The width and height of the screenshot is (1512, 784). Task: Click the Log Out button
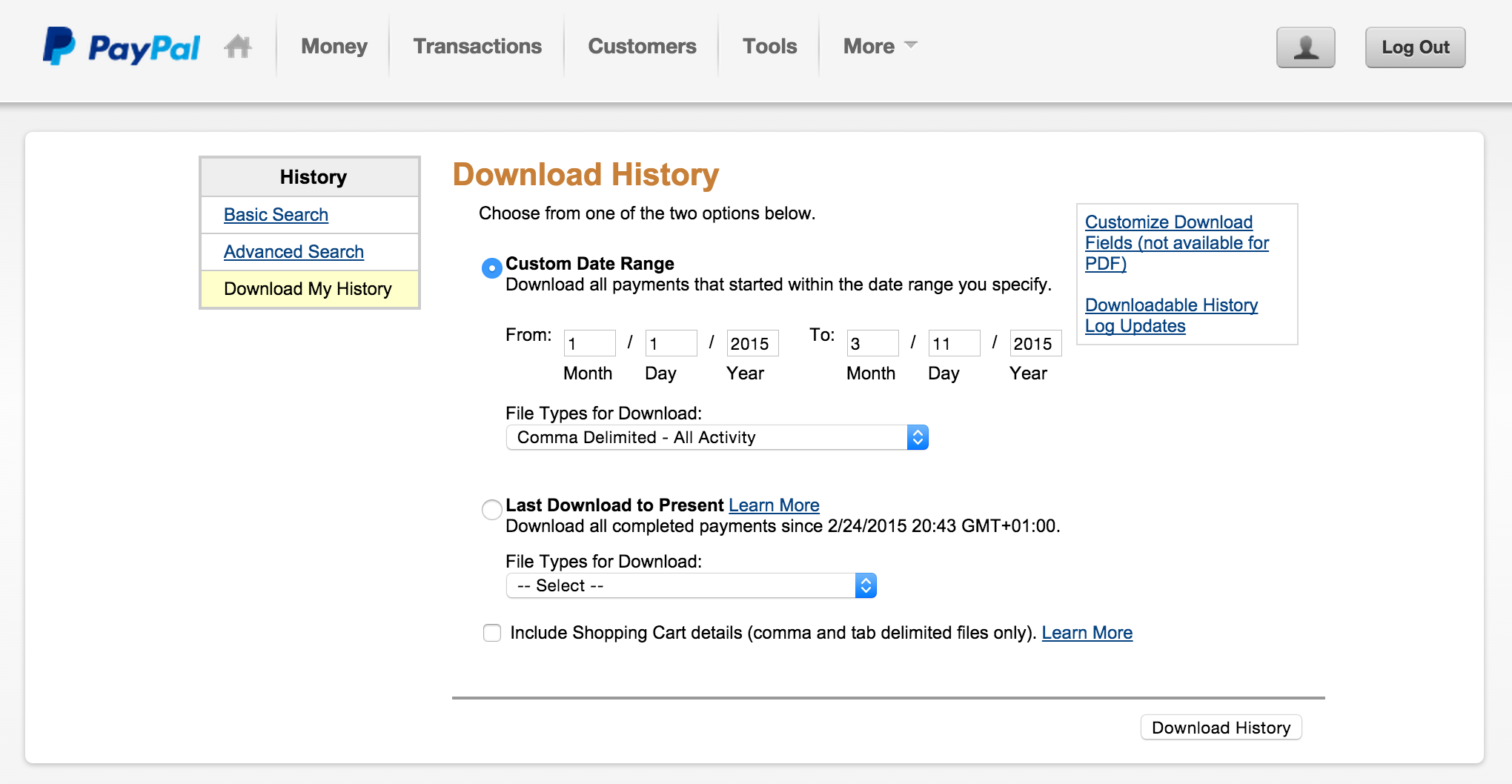coord(1416,47)
